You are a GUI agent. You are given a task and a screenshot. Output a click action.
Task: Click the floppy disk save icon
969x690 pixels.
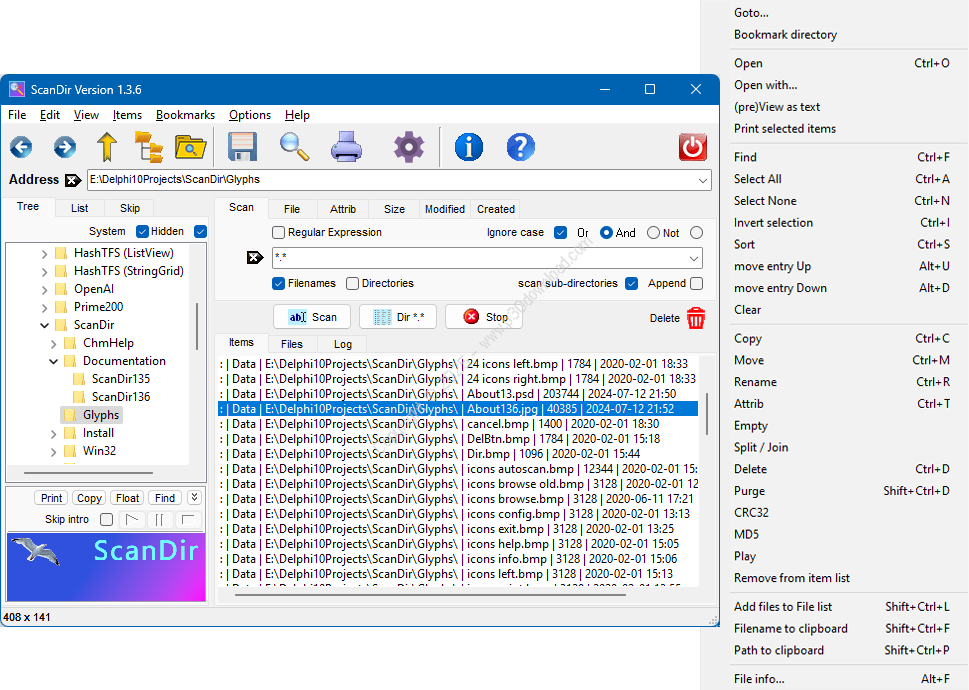click(x=243, y=147)
